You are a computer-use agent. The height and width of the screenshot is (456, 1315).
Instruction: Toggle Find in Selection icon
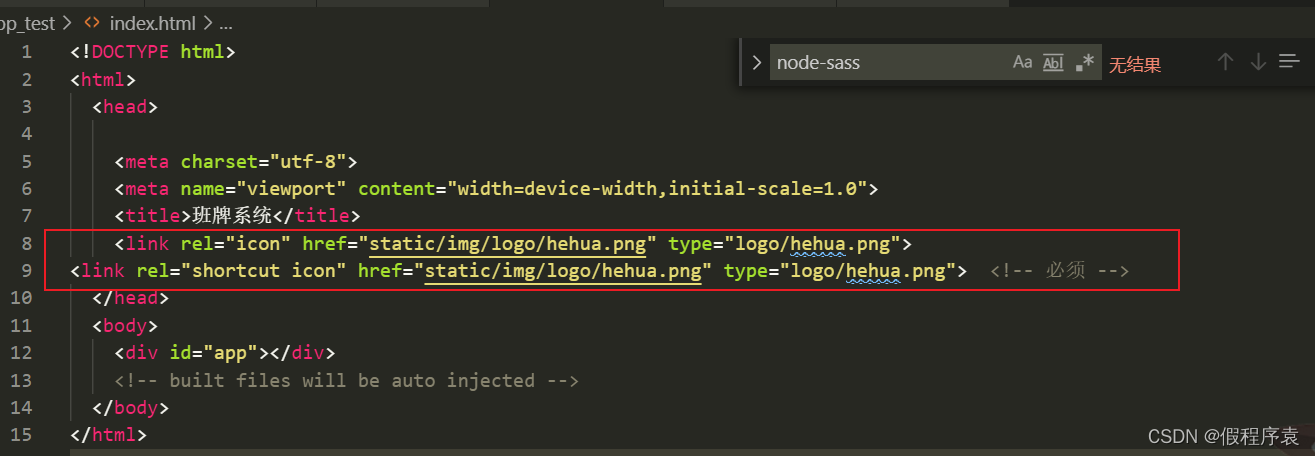tap(1289, 62)
